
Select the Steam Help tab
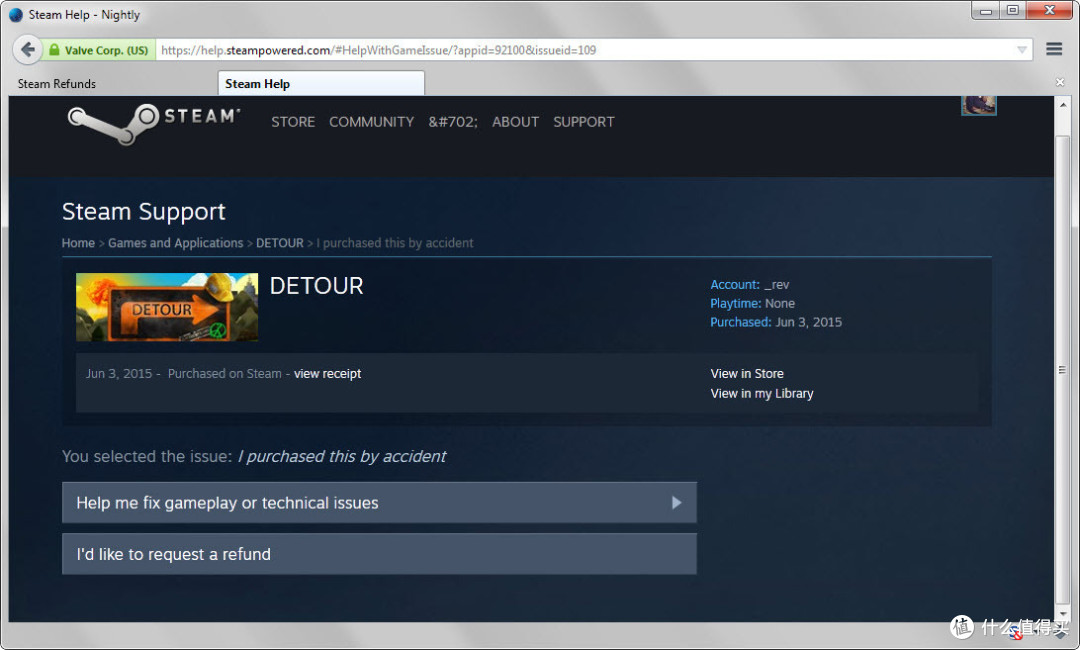coord(322,83)
